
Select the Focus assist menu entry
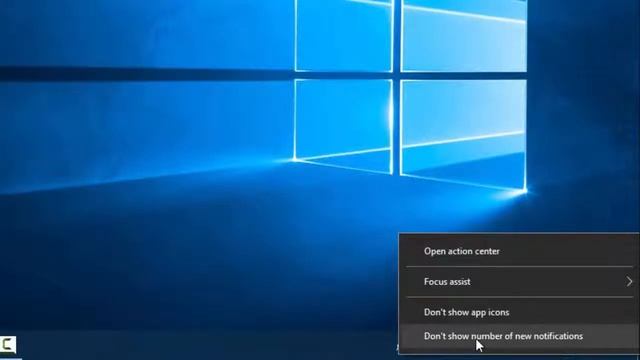click(519, 282)
